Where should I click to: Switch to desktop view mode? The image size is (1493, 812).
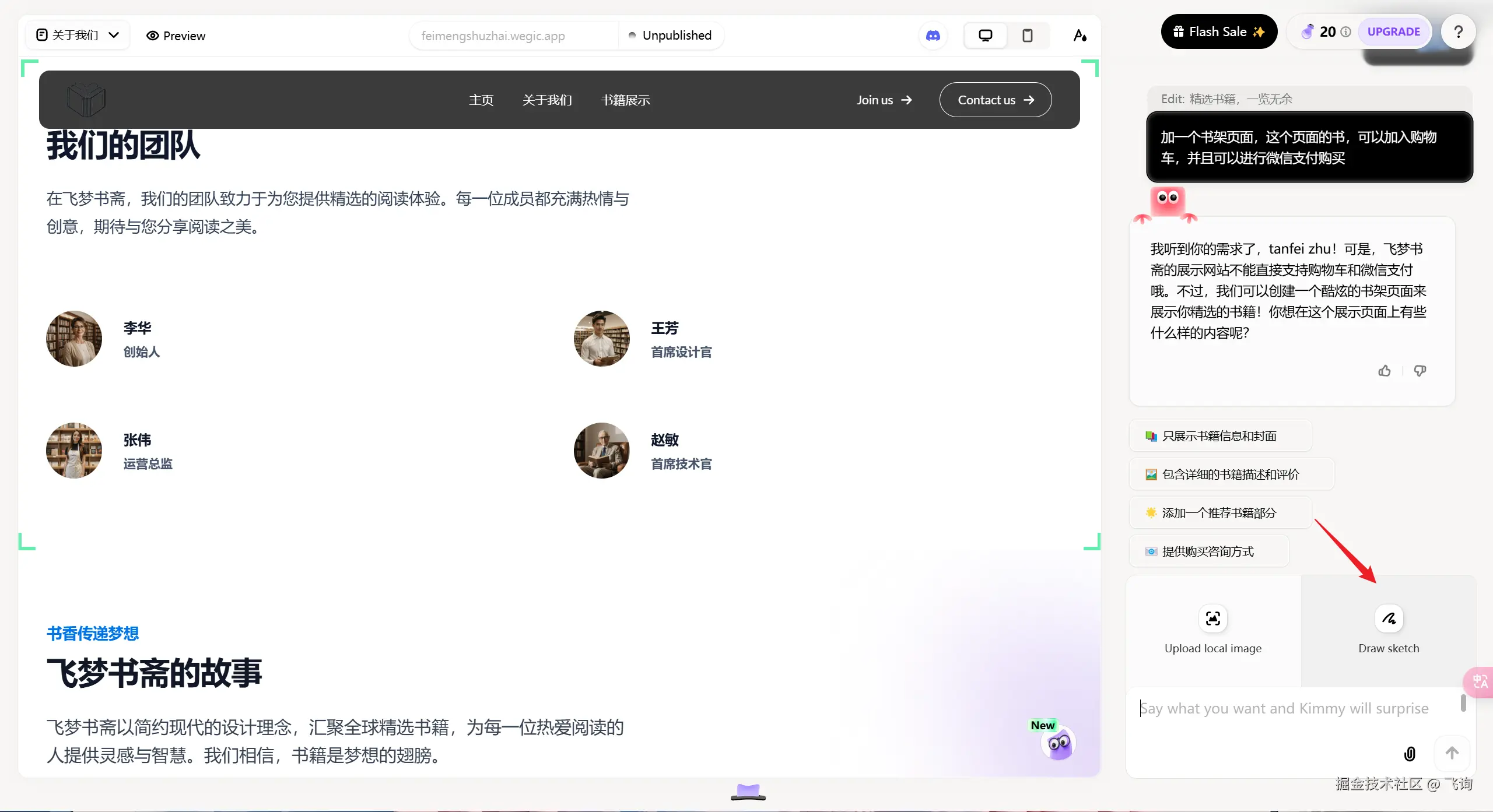point(985,36)
